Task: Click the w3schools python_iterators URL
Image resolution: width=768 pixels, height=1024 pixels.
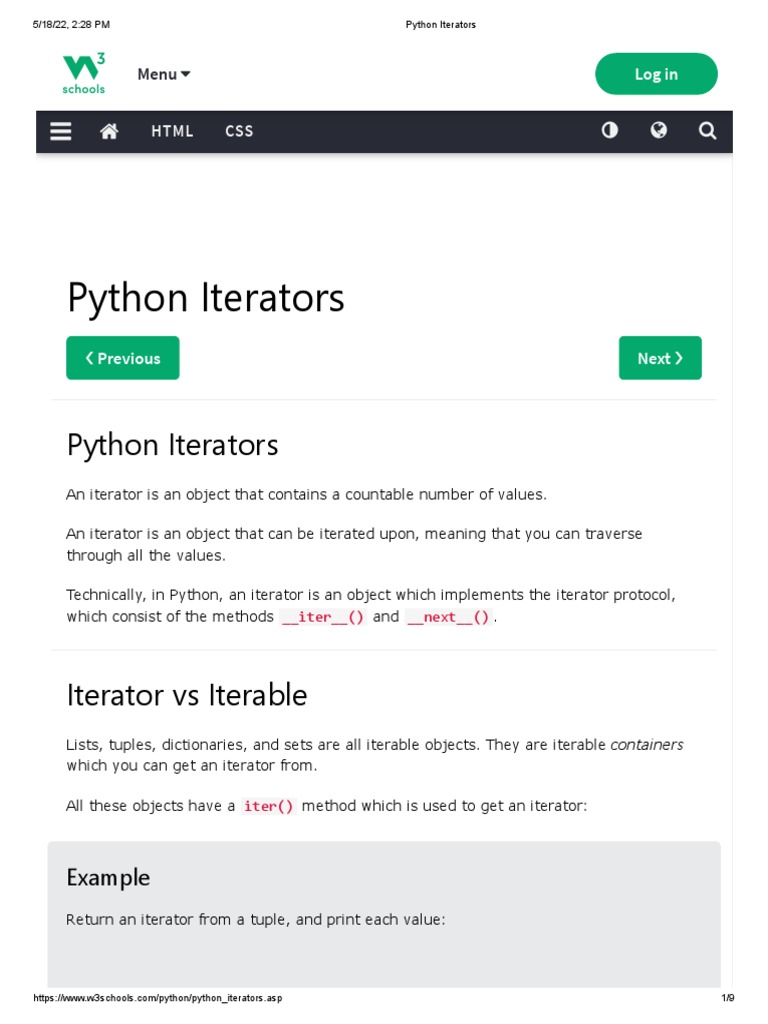Action: [158, 998]
